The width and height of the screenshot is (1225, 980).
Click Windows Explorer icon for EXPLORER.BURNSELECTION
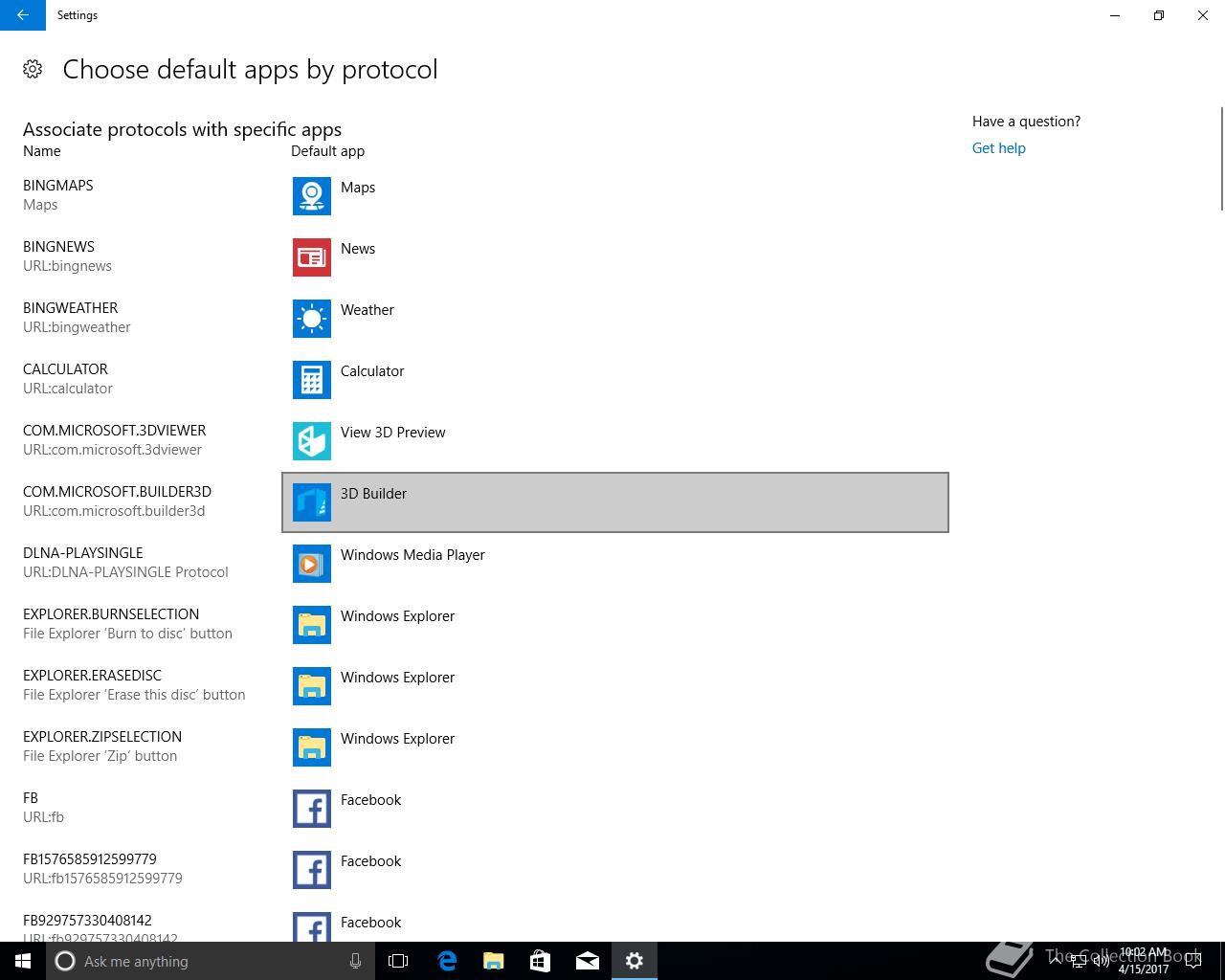click(312, 625)
